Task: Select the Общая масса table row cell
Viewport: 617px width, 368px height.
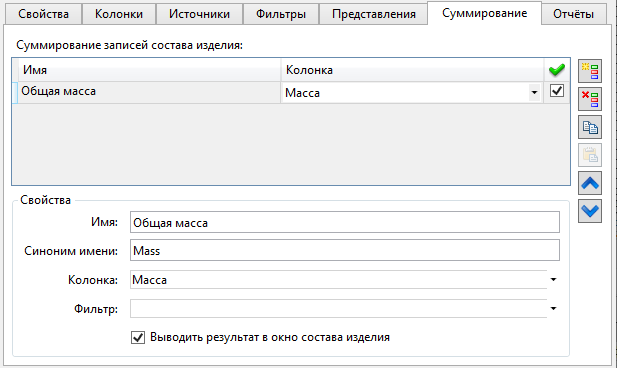Action: (x=150, y=92)
